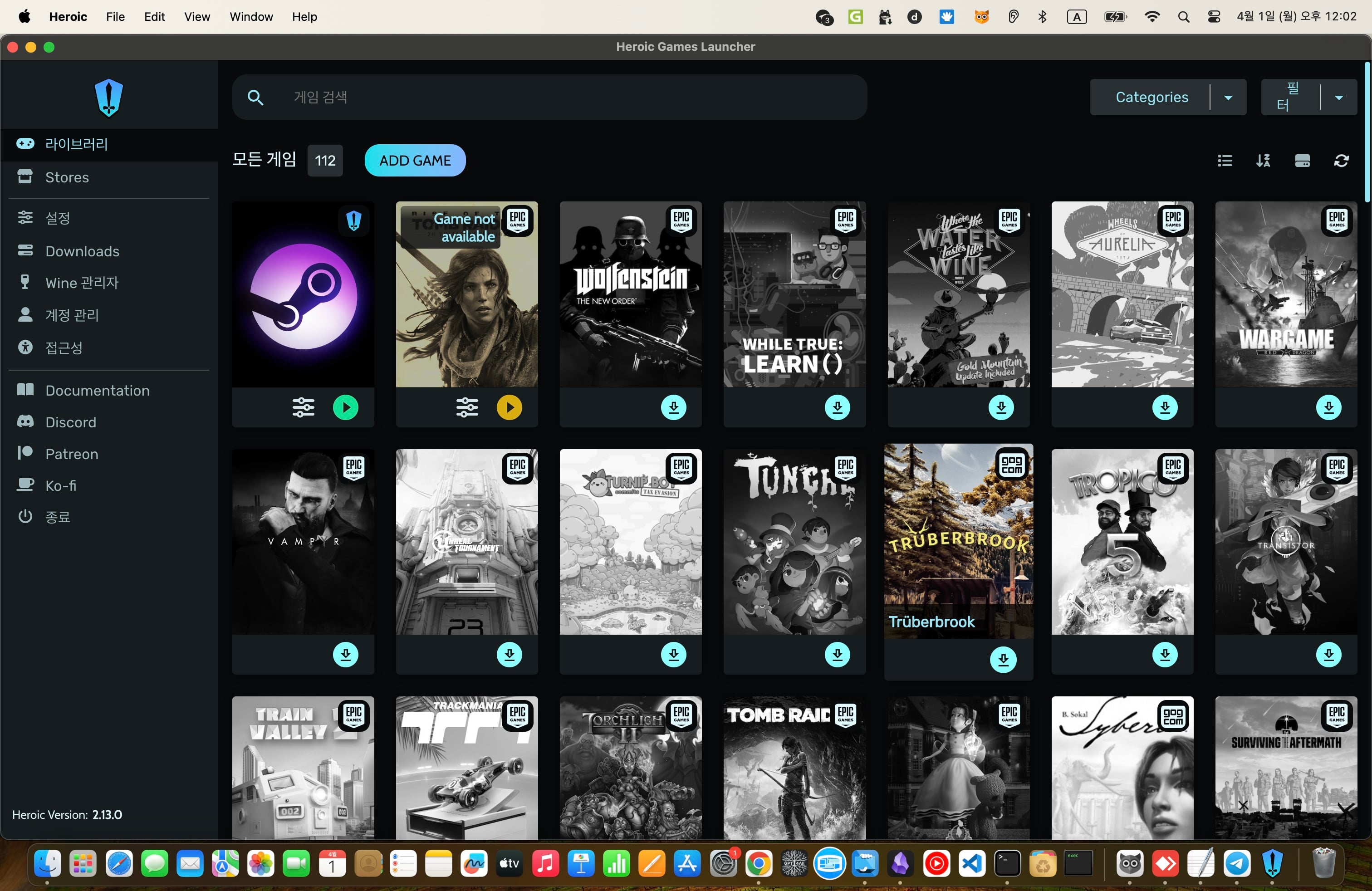Download Wheels of Aurelia

click(1165, 407)
